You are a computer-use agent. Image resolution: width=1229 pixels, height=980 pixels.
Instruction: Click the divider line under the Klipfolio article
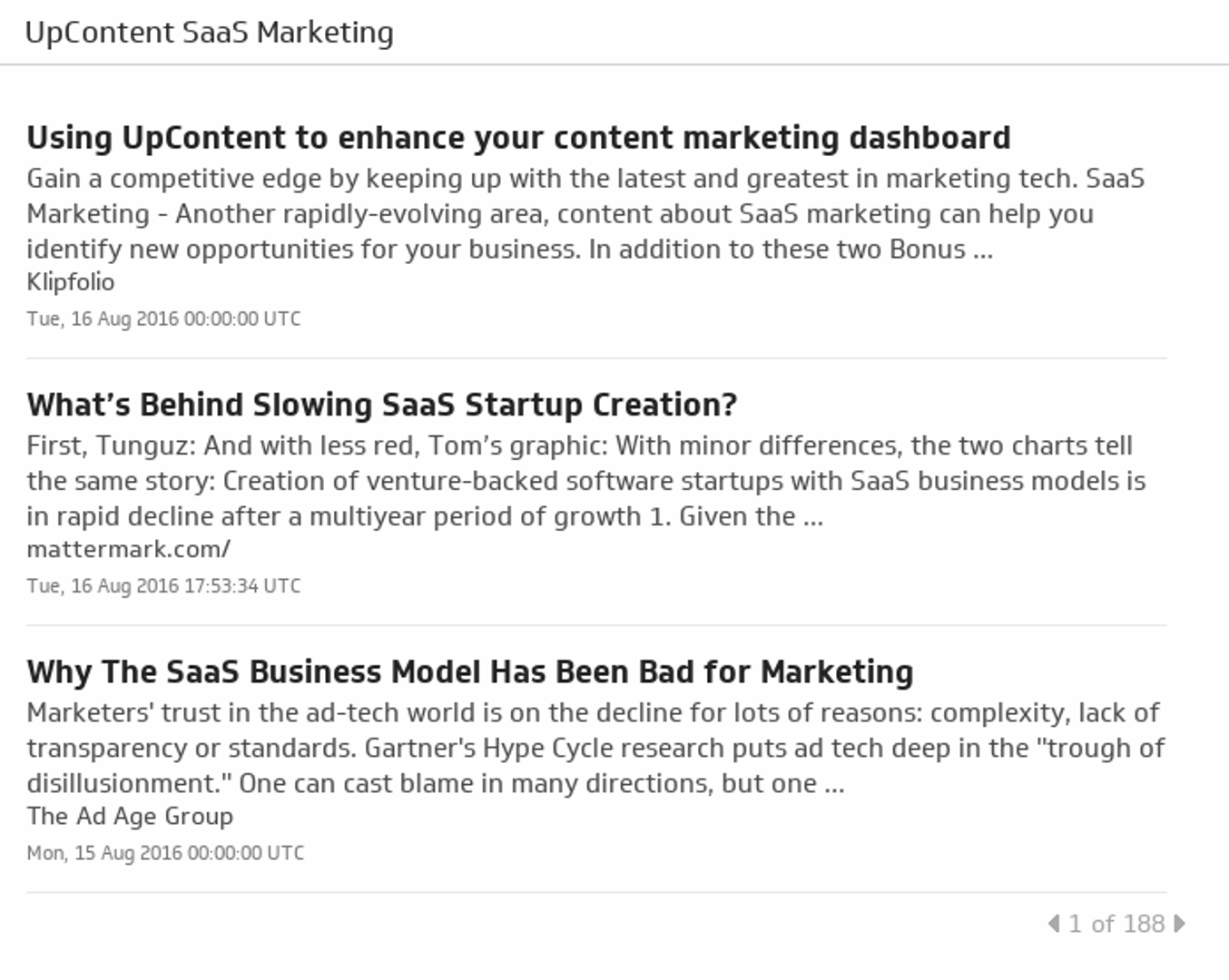(596, 358)
